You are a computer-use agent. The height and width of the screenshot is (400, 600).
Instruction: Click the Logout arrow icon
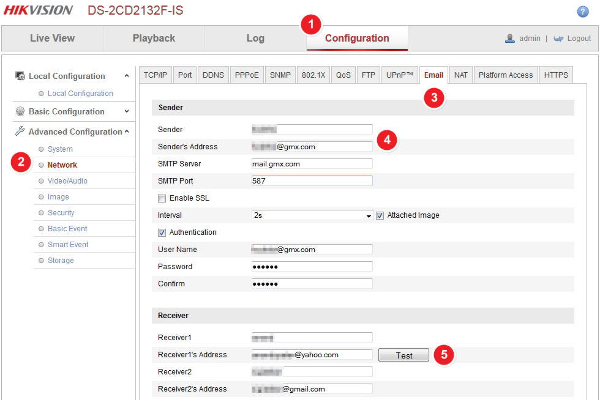click(x=558, y=38)
